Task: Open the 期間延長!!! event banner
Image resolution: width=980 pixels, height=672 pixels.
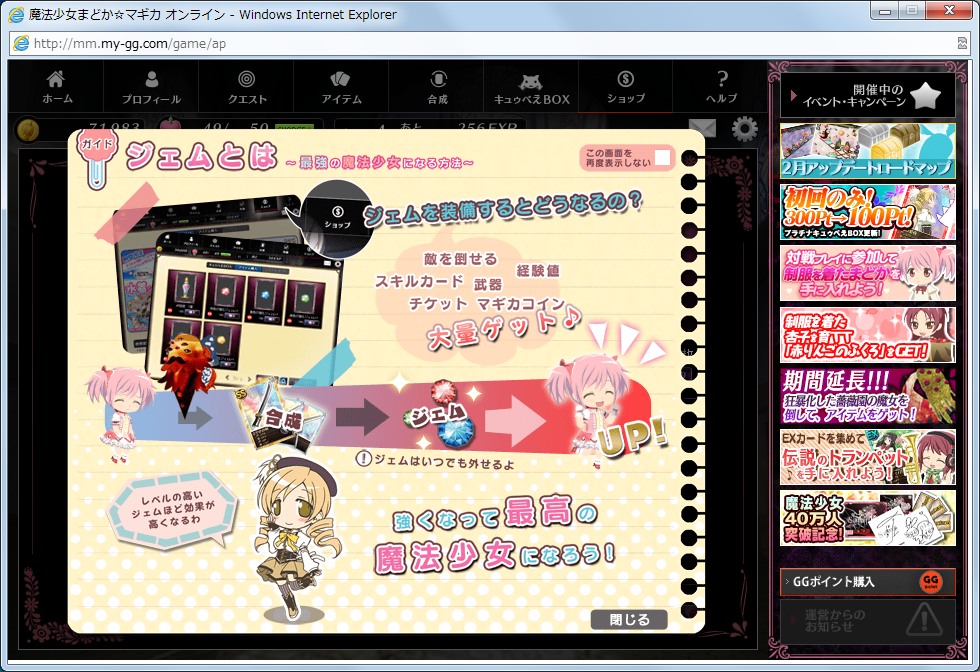Action: (867, 396)
